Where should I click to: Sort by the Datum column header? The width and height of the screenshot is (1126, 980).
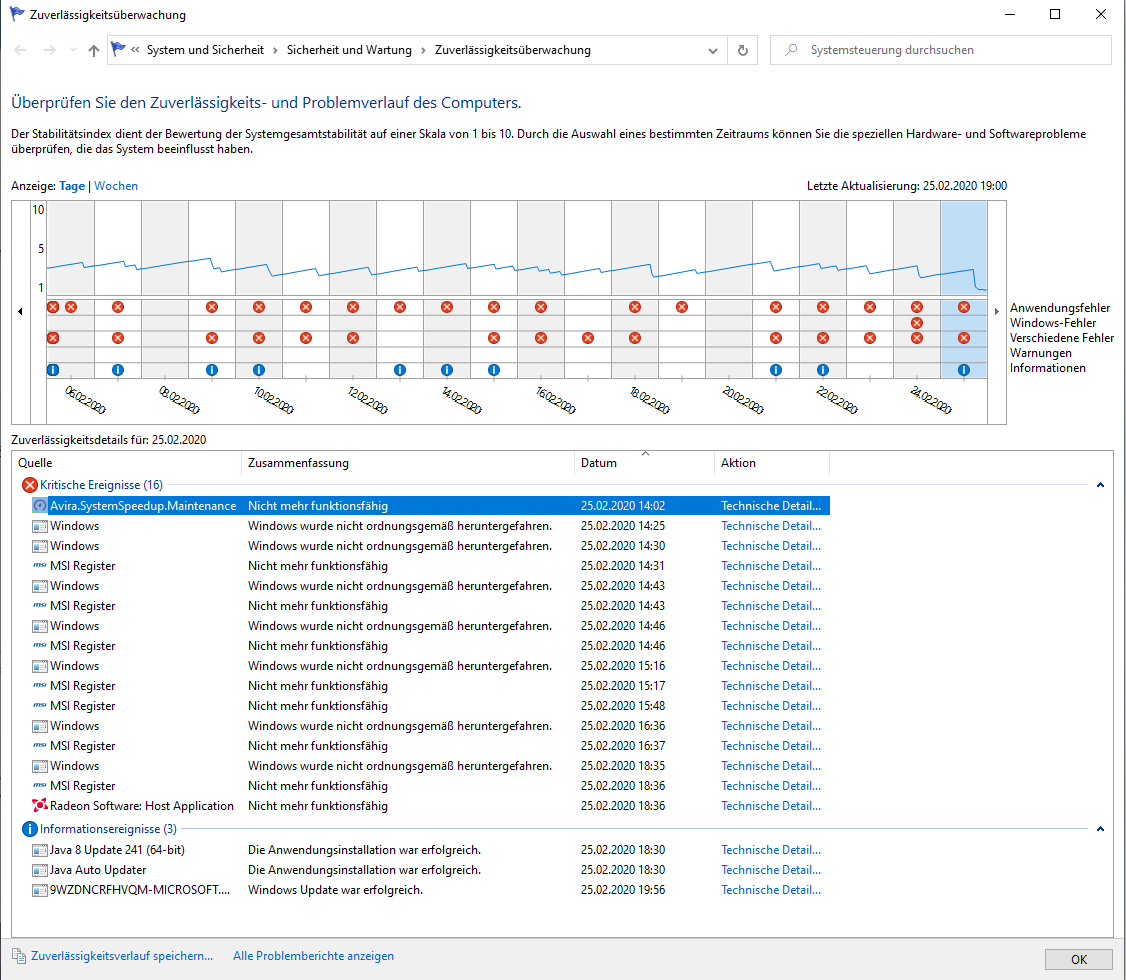click(x=645, y=463)
